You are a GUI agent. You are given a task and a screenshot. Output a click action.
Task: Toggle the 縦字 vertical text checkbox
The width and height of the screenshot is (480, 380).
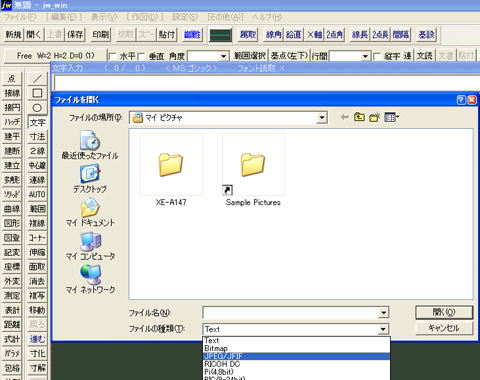tap(377, 56)
